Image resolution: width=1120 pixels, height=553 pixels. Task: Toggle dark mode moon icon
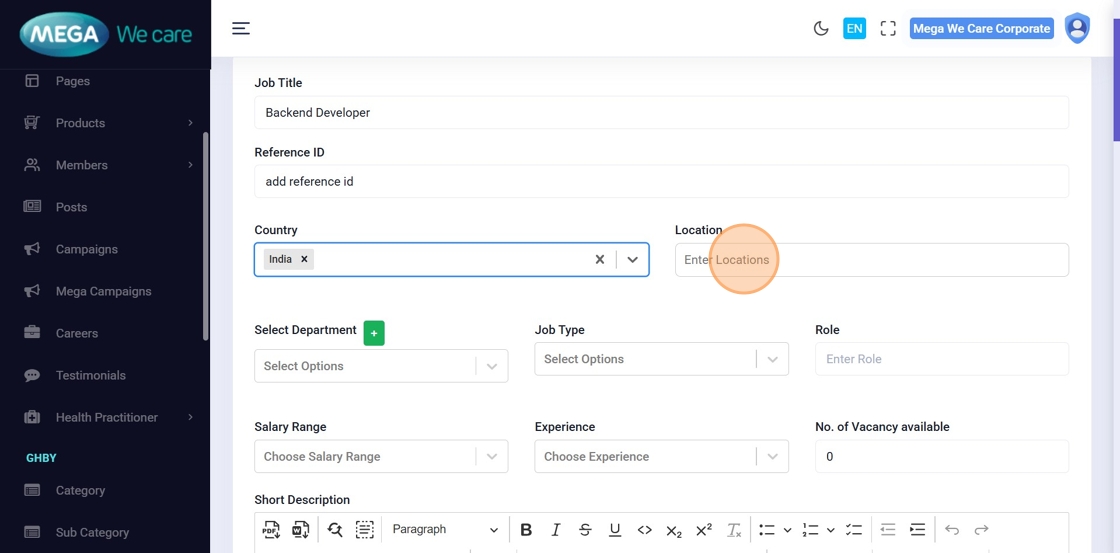coord(821,29)
